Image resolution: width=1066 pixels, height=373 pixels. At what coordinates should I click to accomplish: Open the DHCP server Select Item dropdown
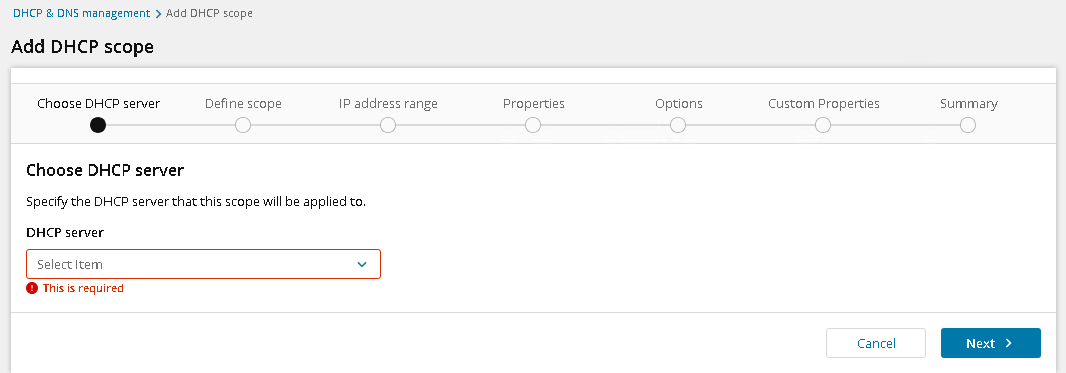tap(203, 264)
